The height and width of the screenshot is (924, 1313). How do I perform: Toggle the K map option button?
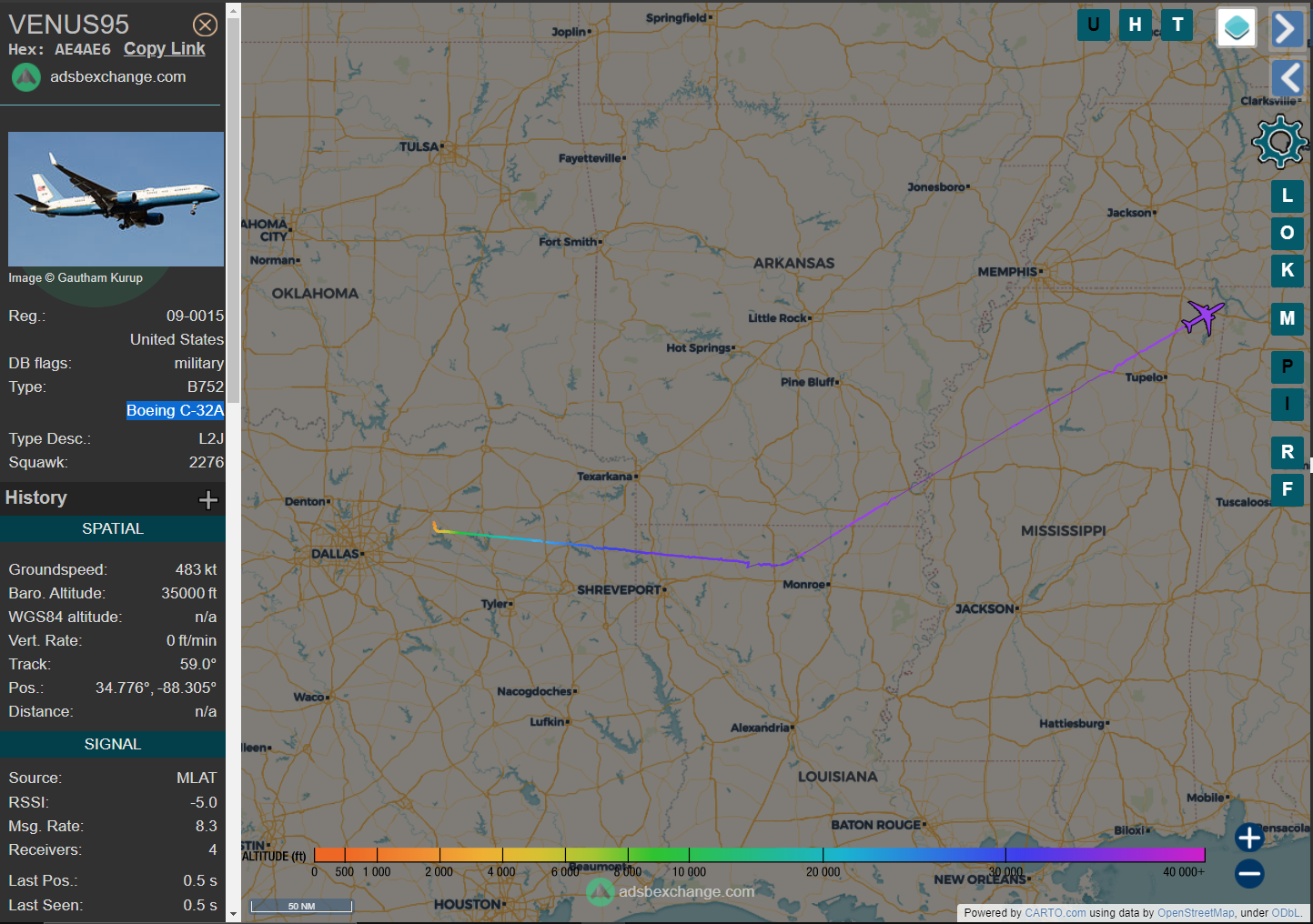point(1287,270)
